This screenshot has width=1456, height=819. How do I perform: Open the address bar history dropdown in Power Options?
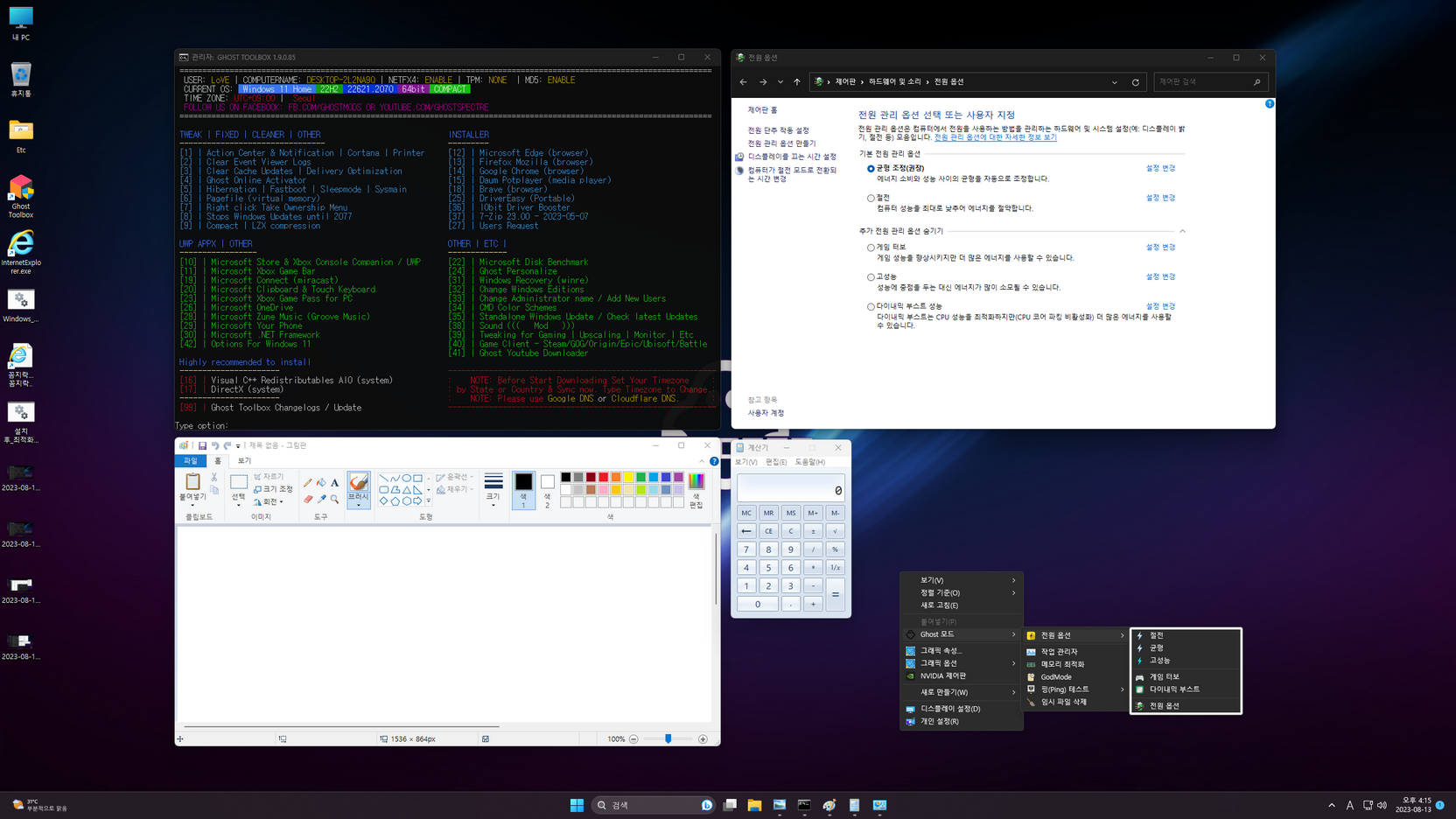point(1115,82)
